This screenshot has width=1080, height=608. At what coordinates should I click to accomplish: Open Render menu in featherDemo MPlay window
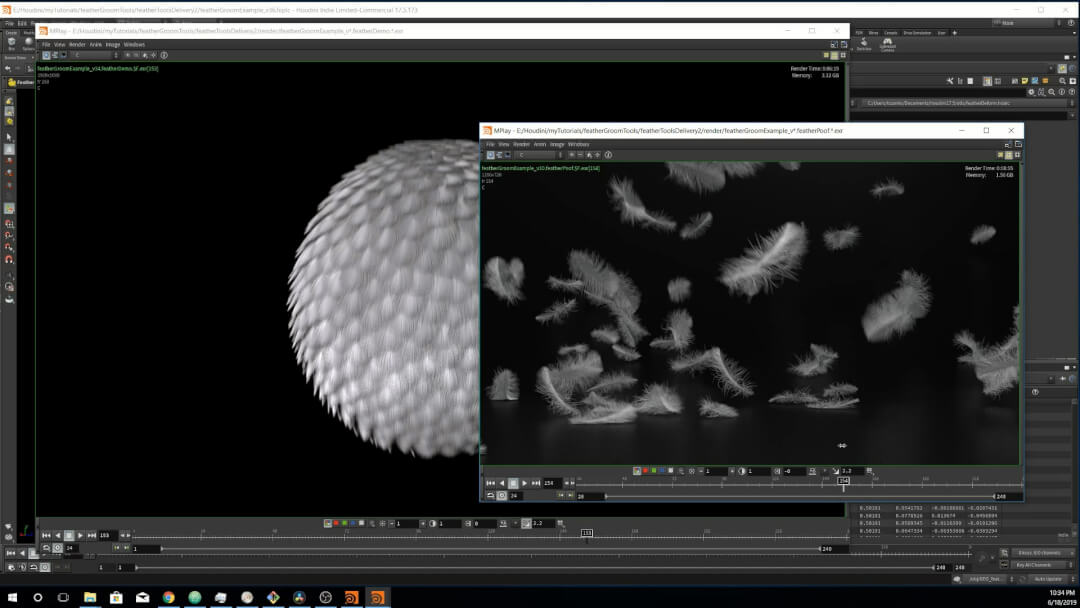[x=77, y=45]
